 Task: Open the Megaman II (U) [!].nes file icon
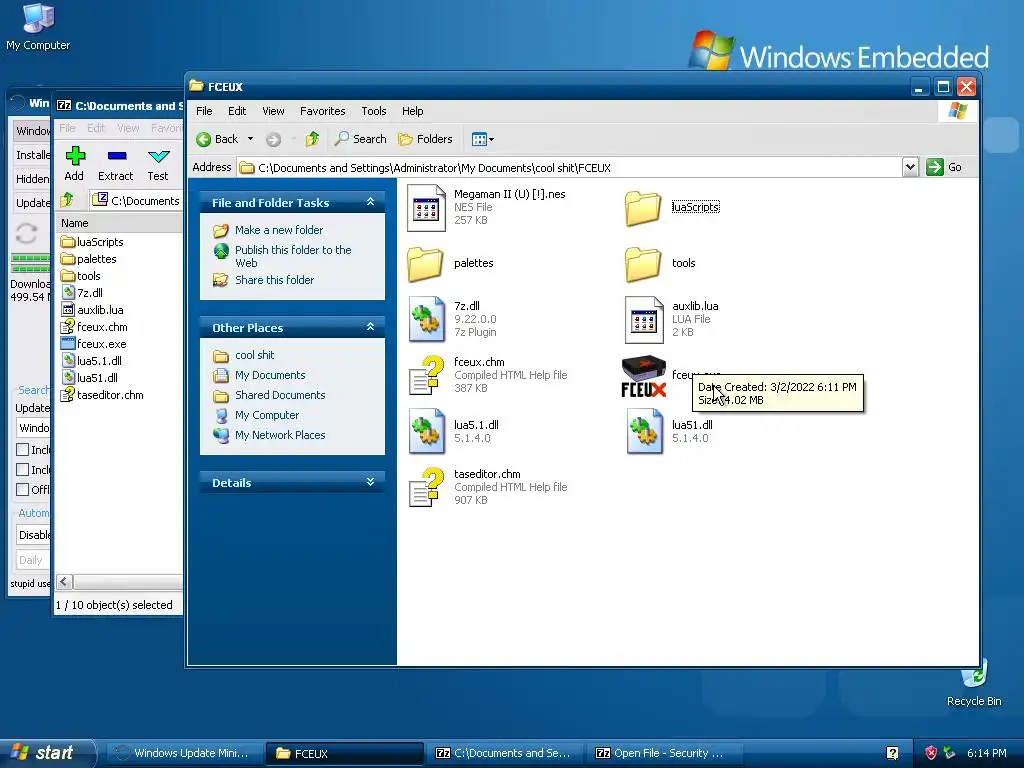pos(426,208)
